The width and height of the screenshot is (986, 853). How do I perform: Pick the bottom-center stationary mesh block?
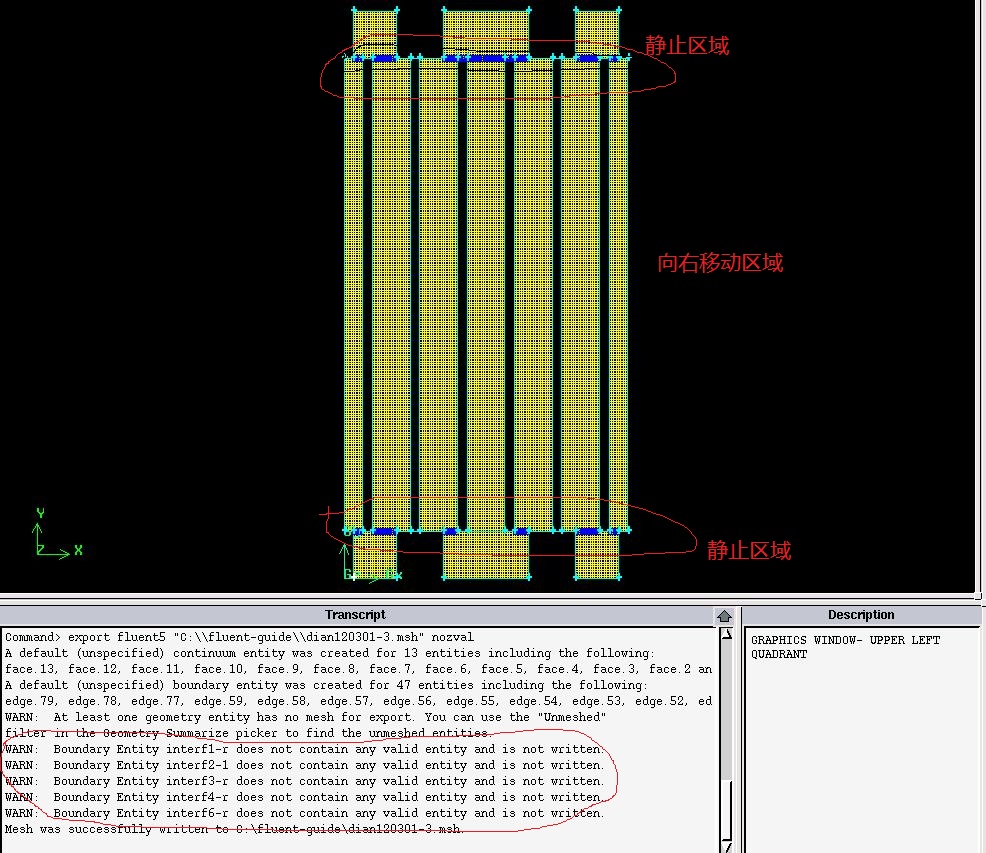486,556
